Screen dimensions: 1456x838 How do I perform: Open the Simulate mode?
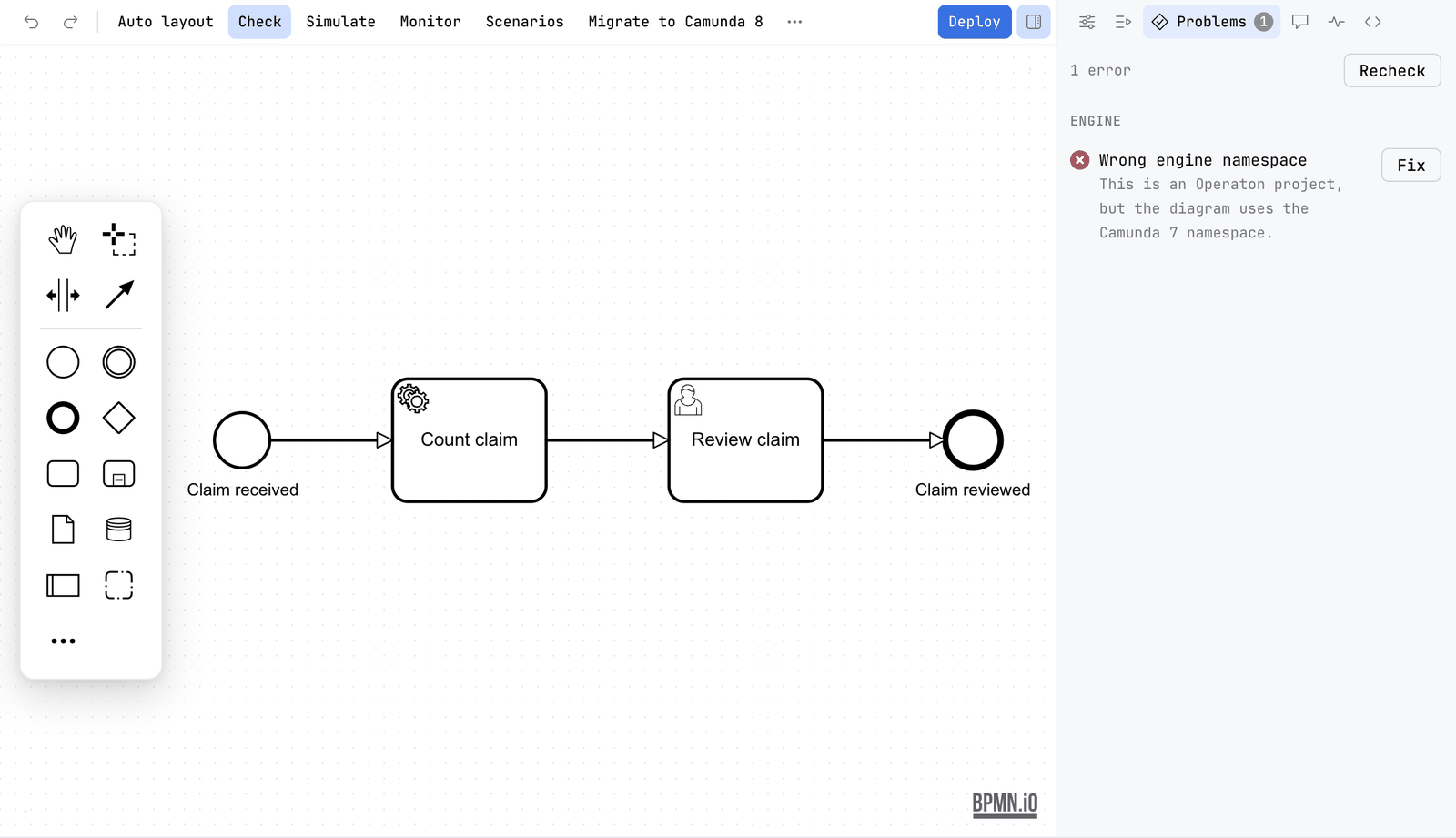click(340, 22)
